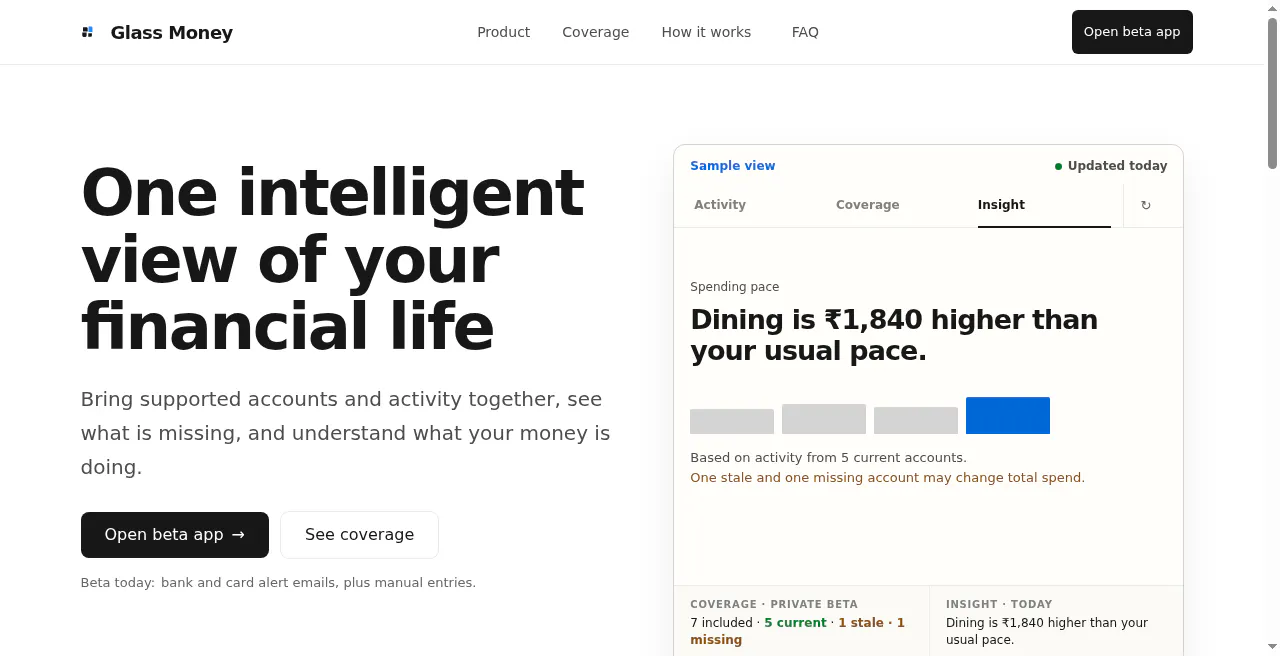Open the Coverage nav link
1280x656 pixels.
[595, 32]
